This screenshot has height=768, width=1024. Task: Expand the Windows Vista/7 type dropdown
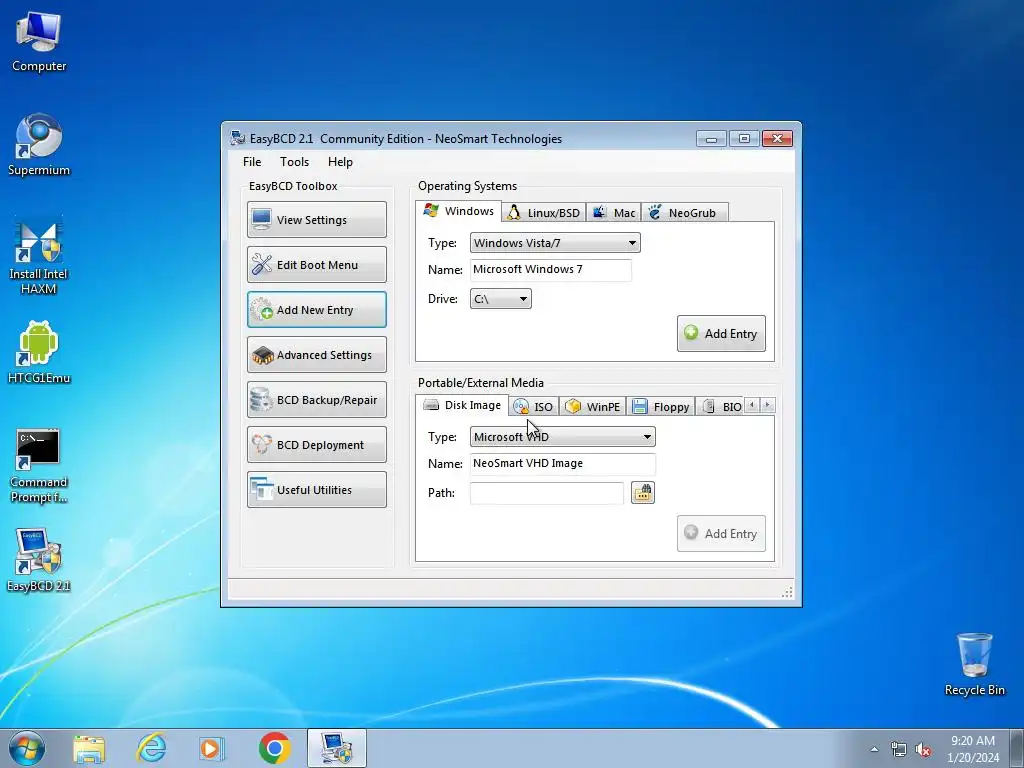coord(555,243)
